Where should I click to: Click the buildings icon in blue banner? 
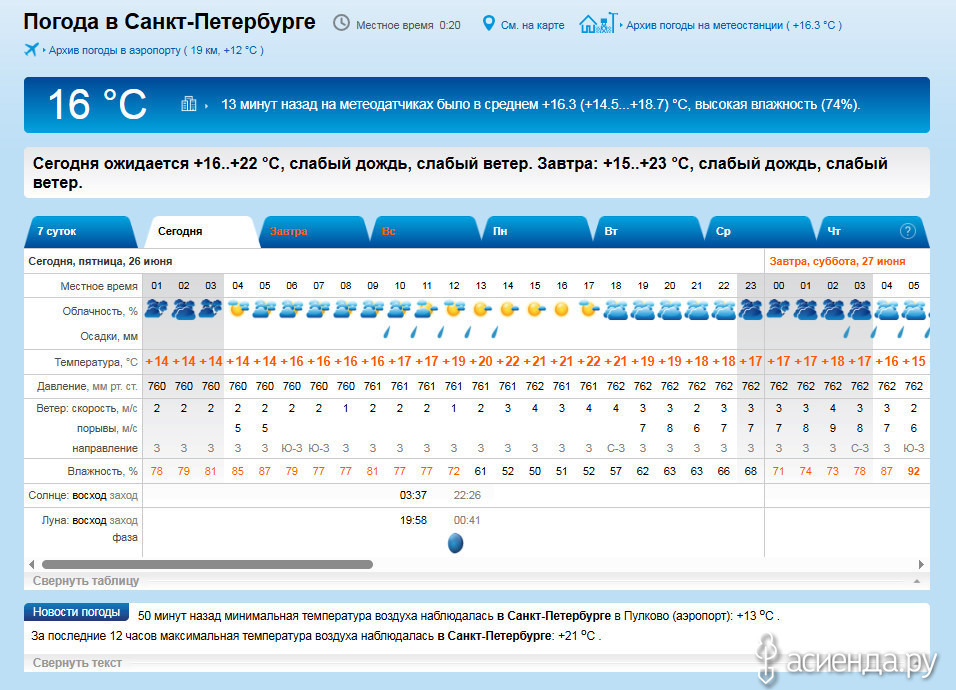(188, 104)
